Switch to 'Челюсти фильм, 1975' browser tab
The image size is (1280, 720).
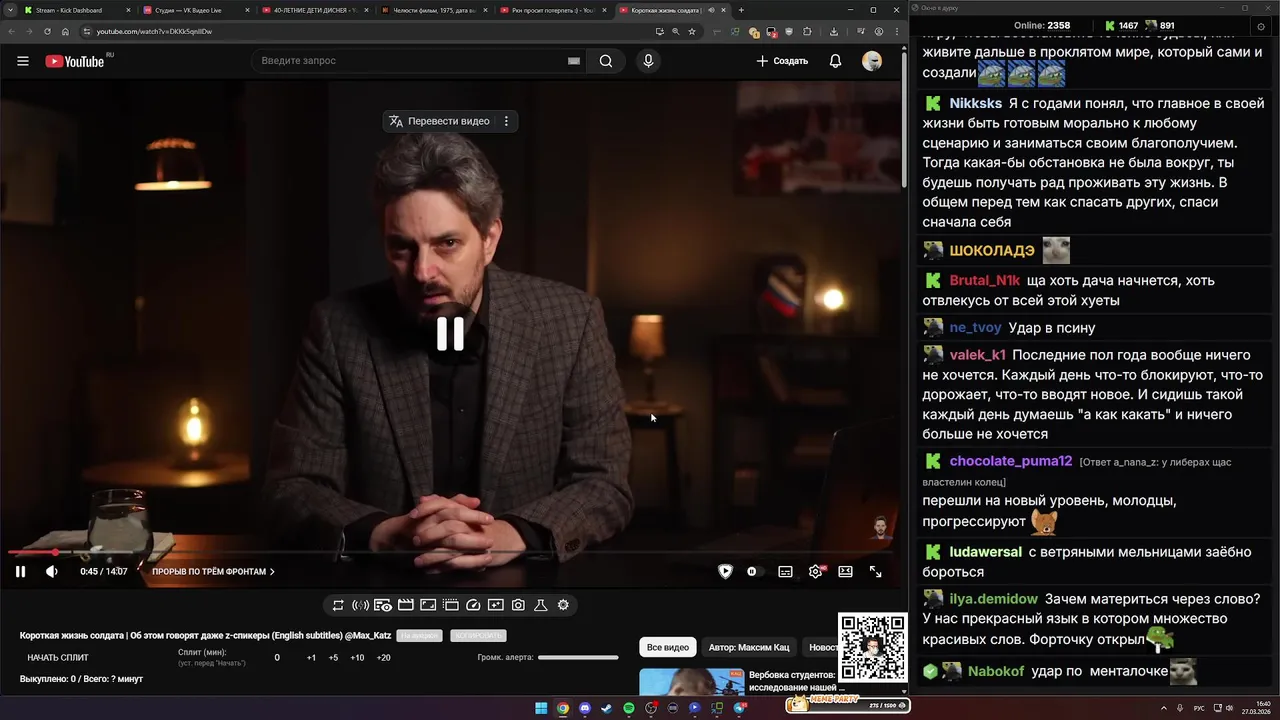pyautogui.click(x=432, y=10)
